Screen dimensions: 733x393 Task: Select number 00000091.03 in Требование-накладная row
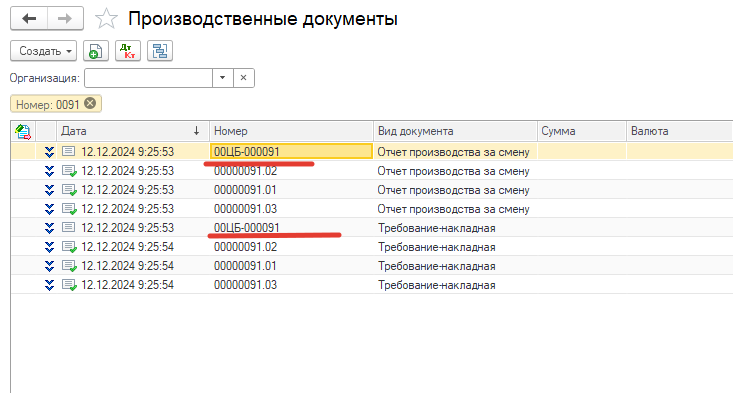pos(245,285)
